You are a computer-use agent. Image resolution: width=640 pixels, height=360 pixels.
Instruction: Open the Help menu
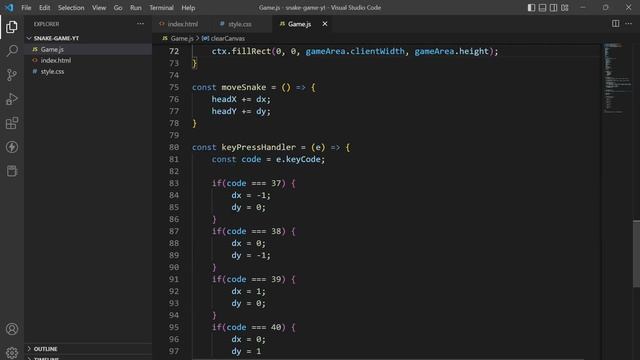click(x=188, y=7)
